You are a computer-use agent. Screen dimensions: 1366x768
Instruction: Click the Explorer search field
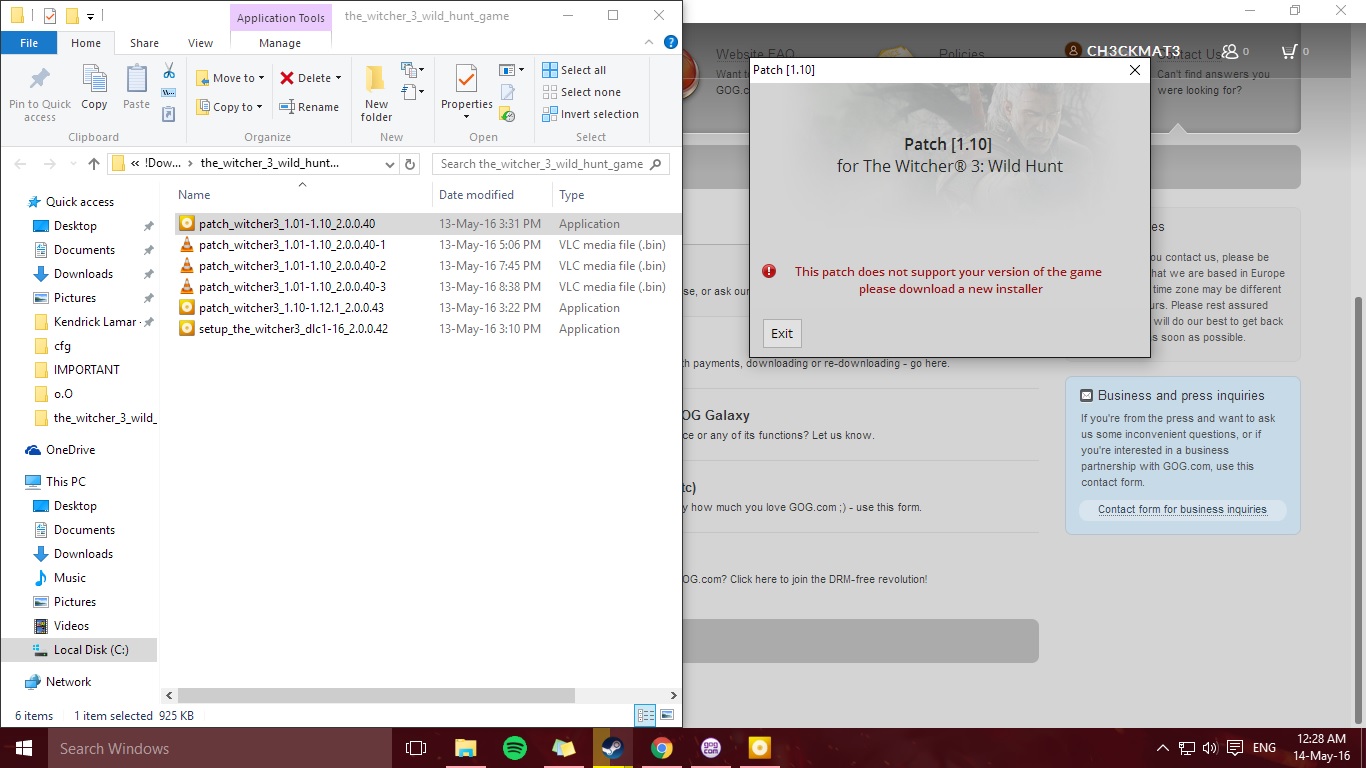[551, 164]
